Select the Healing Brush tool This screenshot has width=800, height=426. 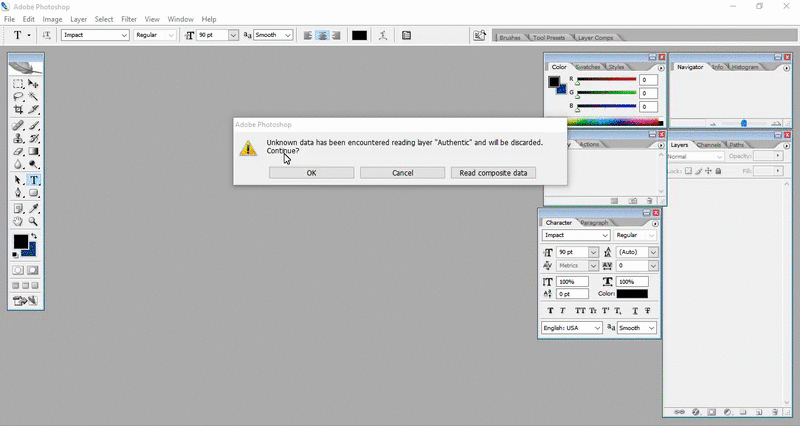tap(18, 126)
